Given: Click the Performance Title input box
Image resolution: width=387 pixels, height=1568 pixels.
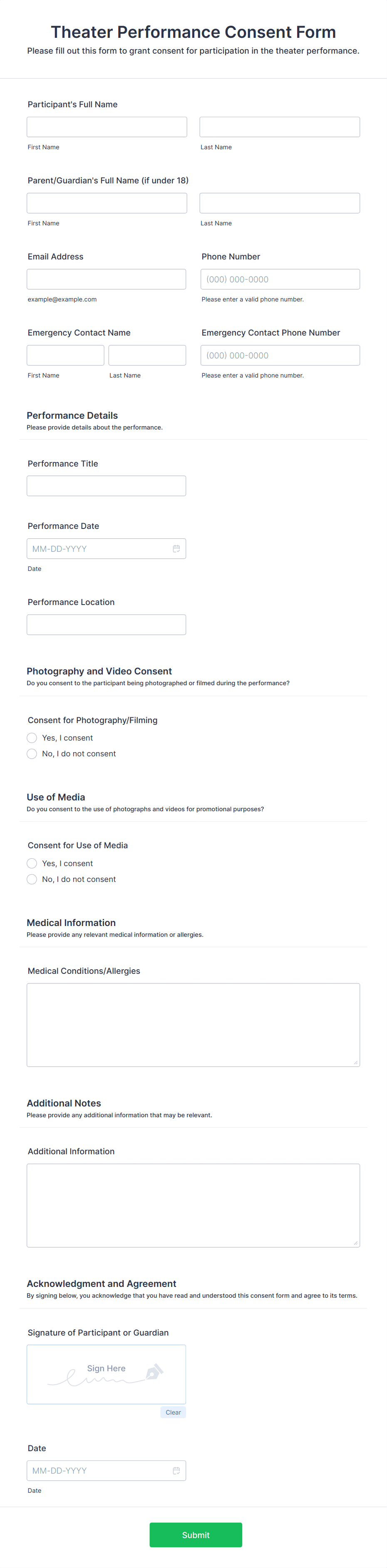Looking at the screenshot, I should [x=106, y=485].
